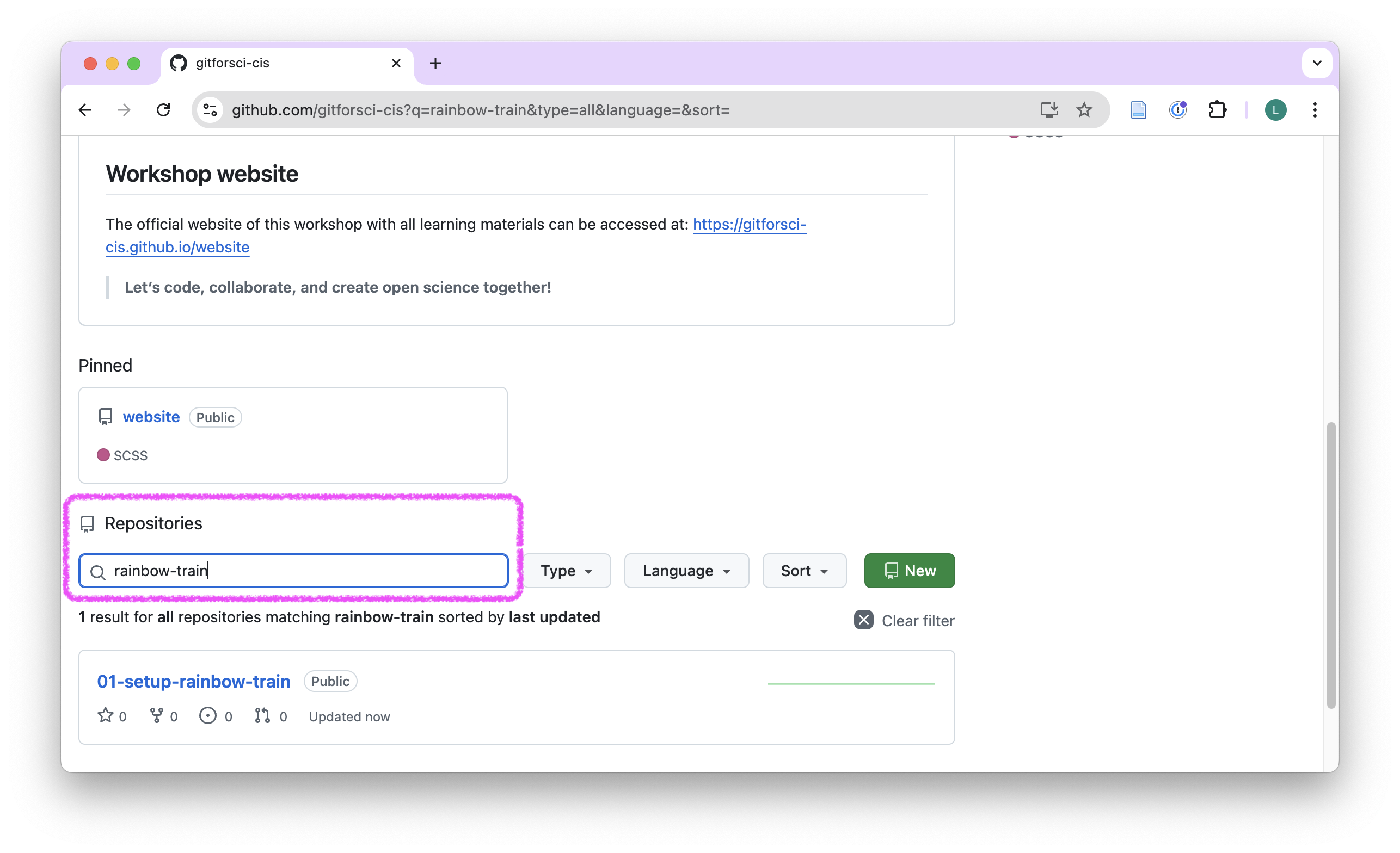Open the site information icon

click(x=210, y=109)
